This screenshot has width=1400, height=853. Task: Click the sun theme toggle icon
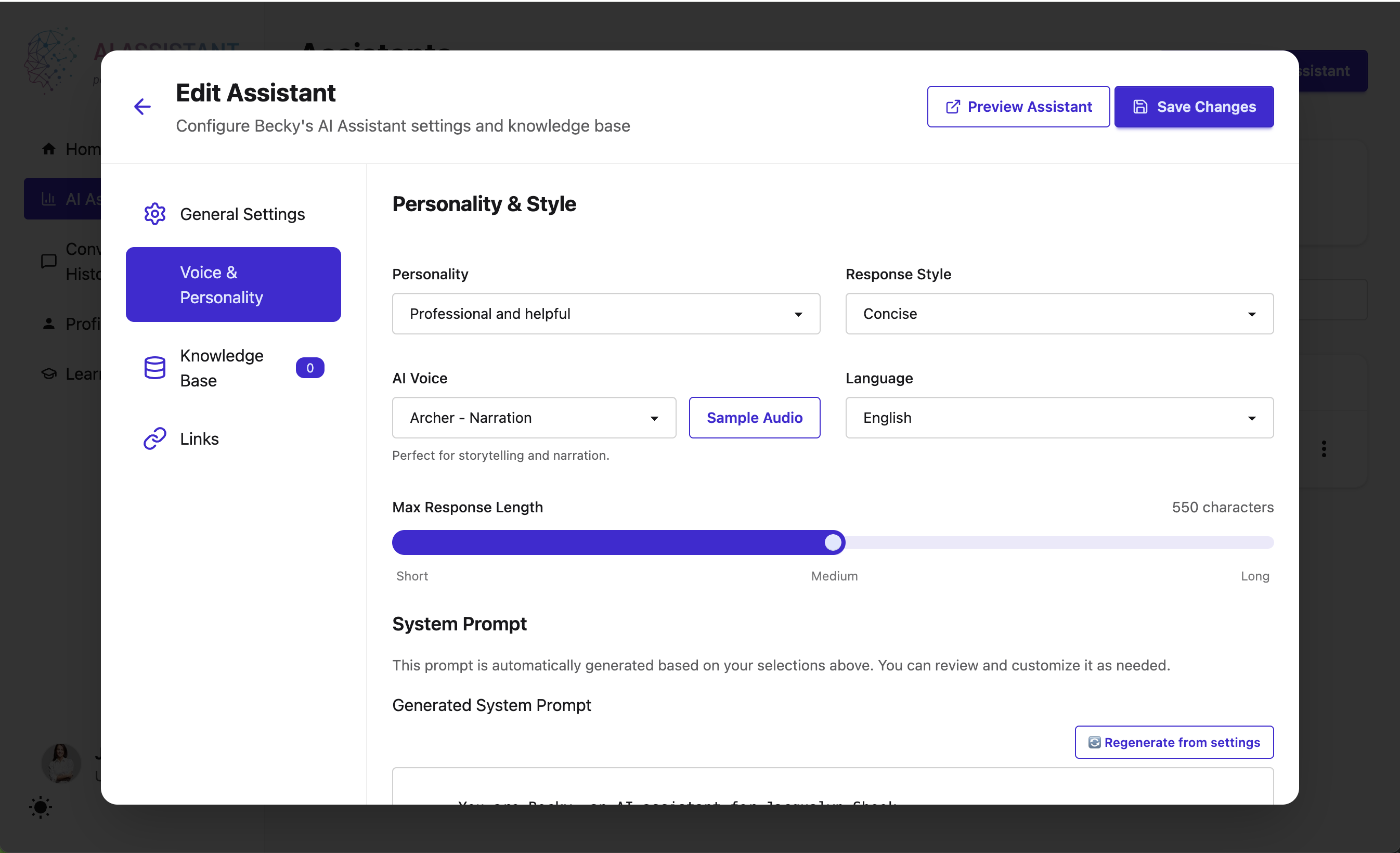pyautogui.click(x=41, y=807)
